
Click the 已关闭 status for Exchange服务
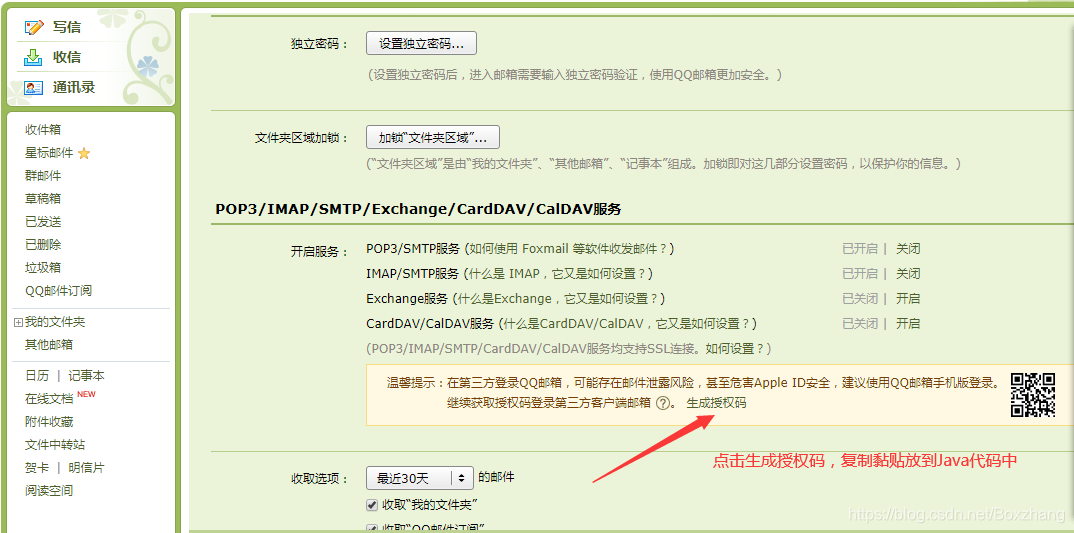pos(860,299)
